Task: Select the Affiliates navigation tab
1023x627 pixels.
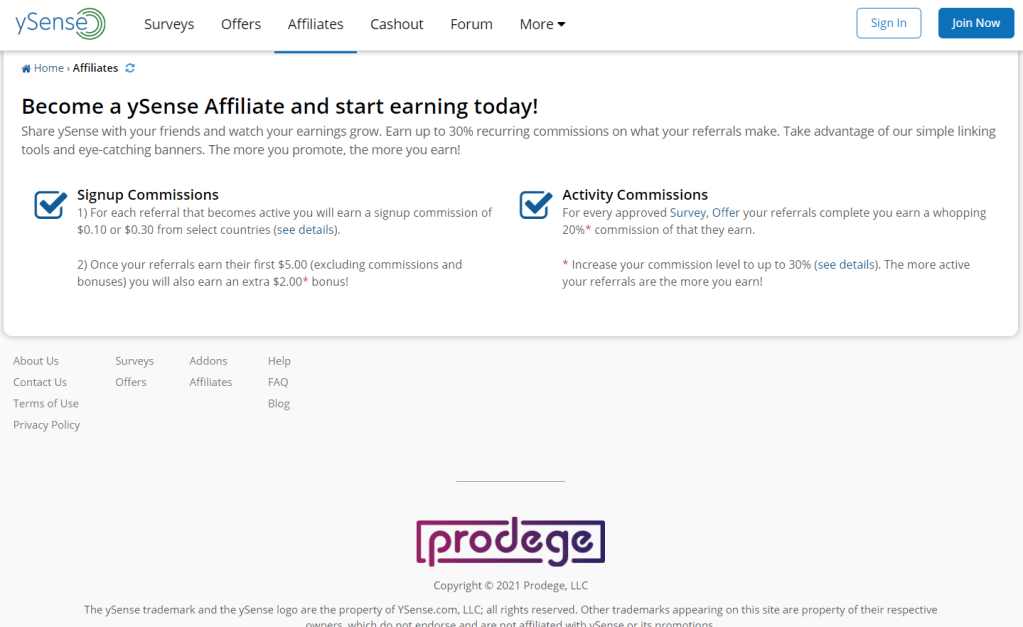Action: [315, 24]
